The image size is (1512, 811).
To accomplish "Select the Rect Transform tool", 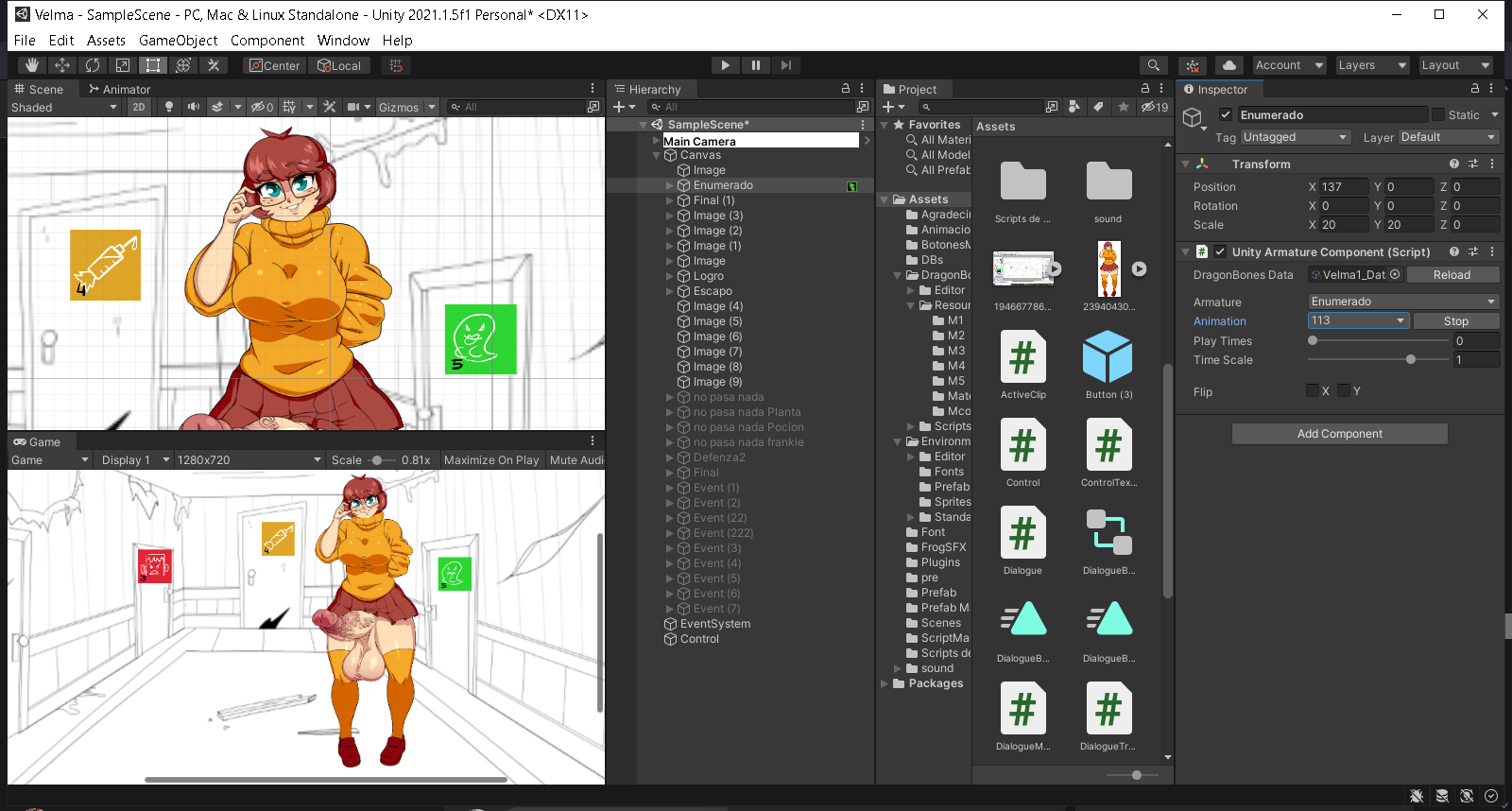I will (153, 65).
